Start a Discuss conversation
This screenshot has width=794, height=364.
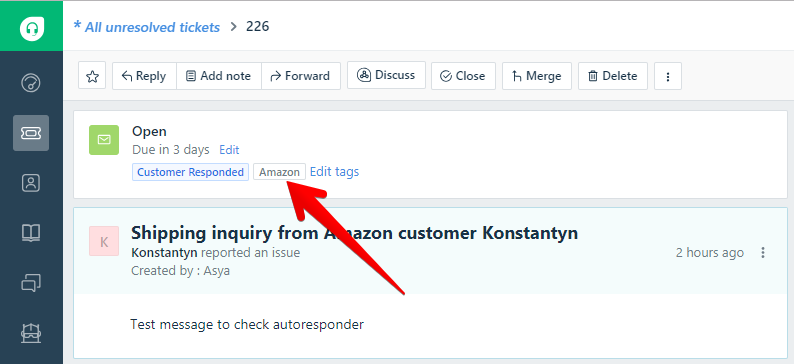[386, 75]
